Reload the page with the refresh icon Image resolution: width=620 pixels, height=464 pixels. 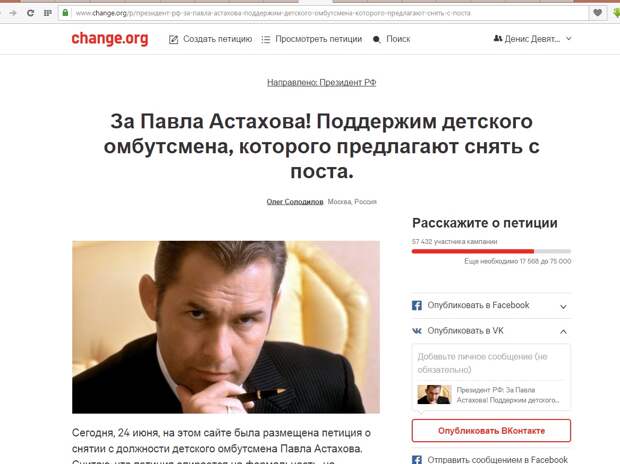pyautogui.click(x=30, y=13)
